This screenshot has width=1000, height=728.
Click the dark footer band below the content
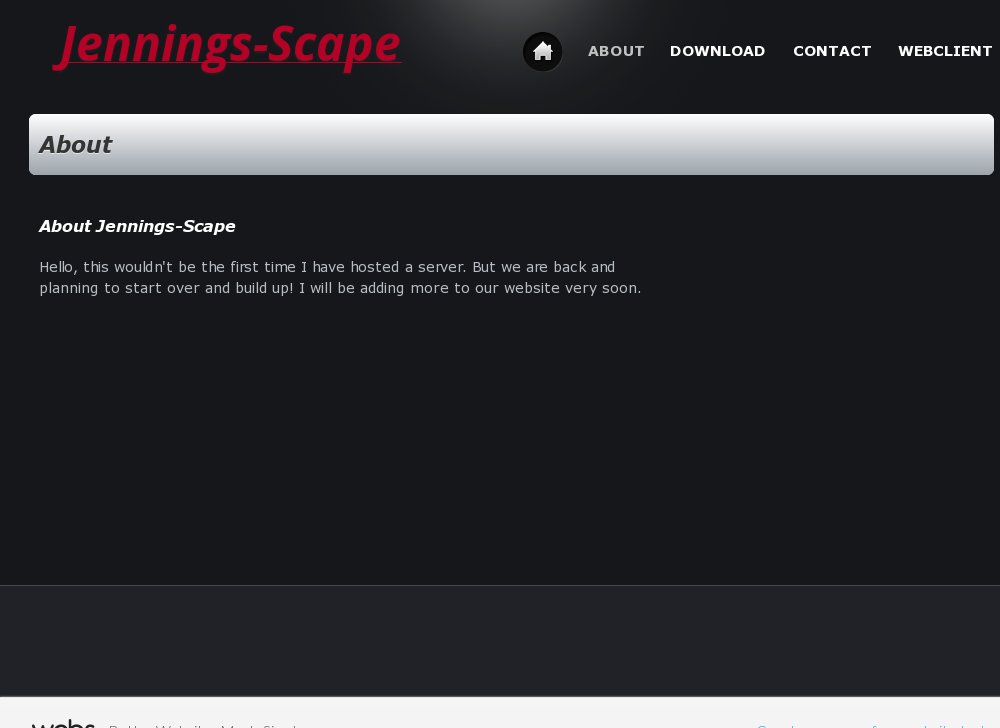click(x=500, y=640)
